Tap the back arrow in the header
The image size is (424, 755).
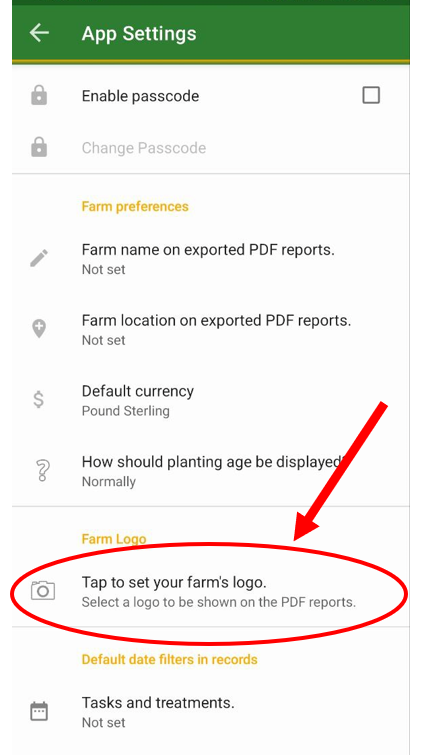coord(39,33)
